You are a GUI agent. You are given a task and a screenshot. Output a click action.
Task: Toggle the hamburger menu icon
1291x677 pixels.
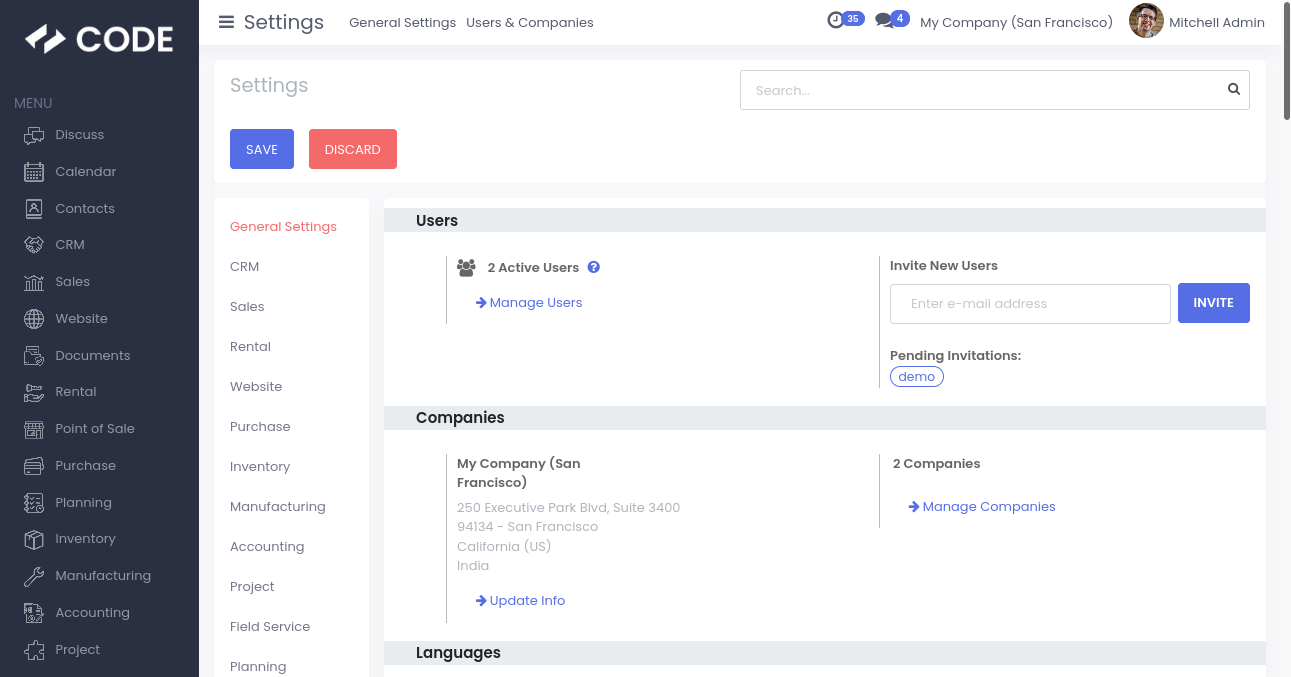(x=226, y=22)
